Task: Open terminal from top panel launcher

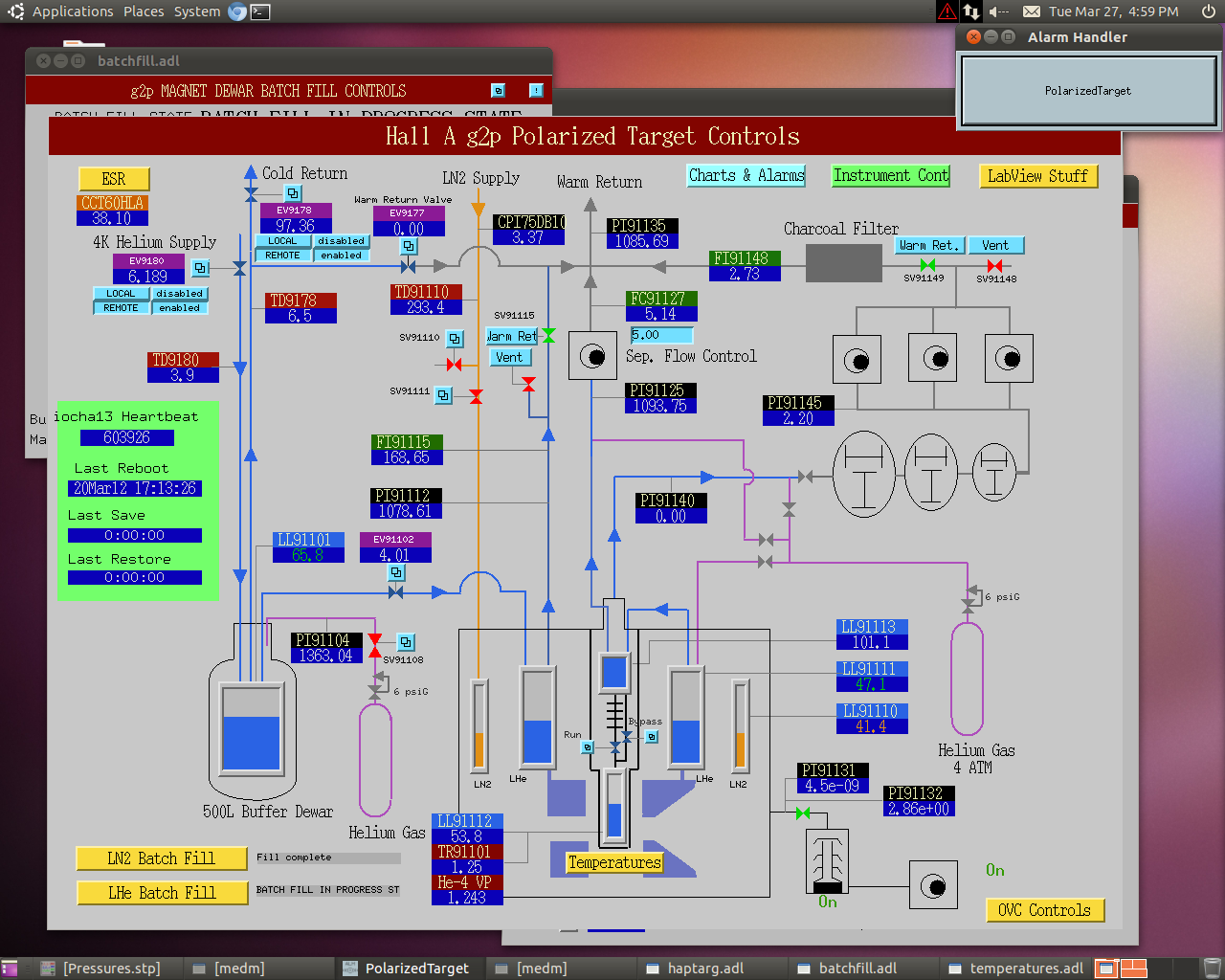Action: (260, 11)
